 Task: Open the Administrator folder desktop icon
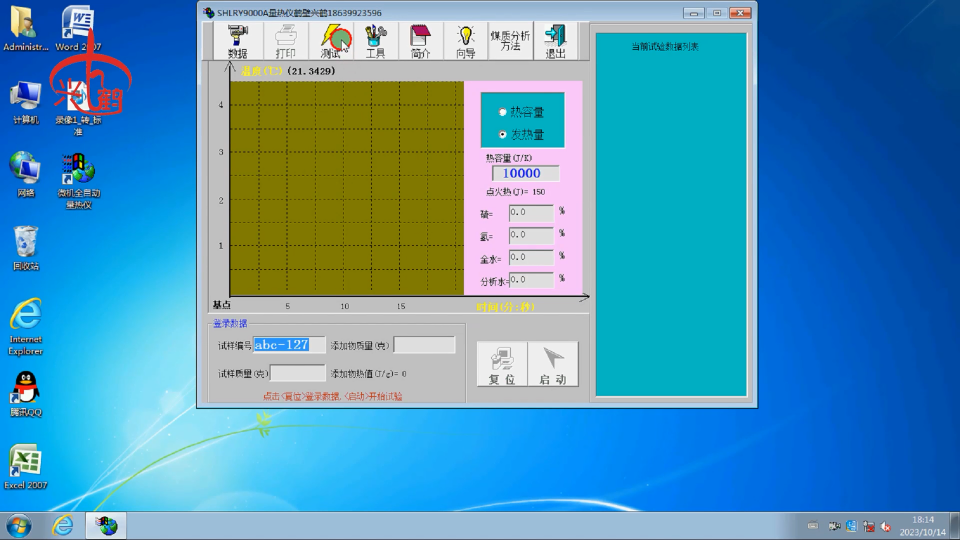[x=25, y=29]
